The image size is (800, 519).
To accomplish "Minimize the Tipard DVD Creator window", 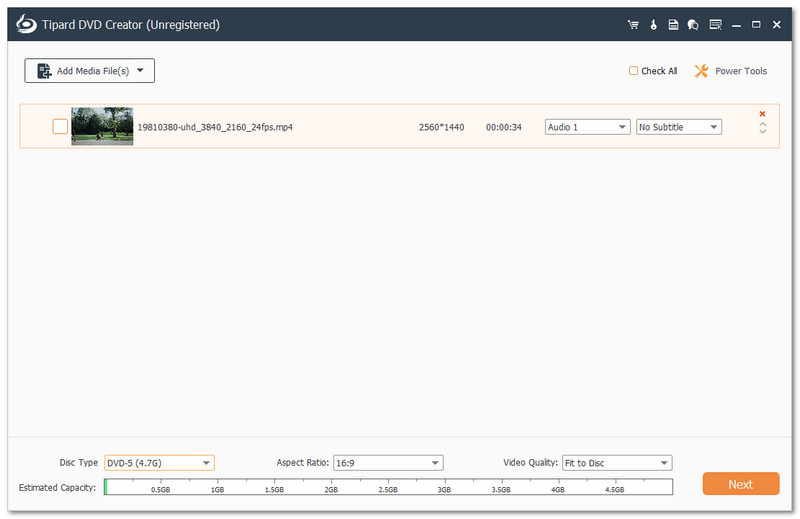I will click(x=736, y=24).
